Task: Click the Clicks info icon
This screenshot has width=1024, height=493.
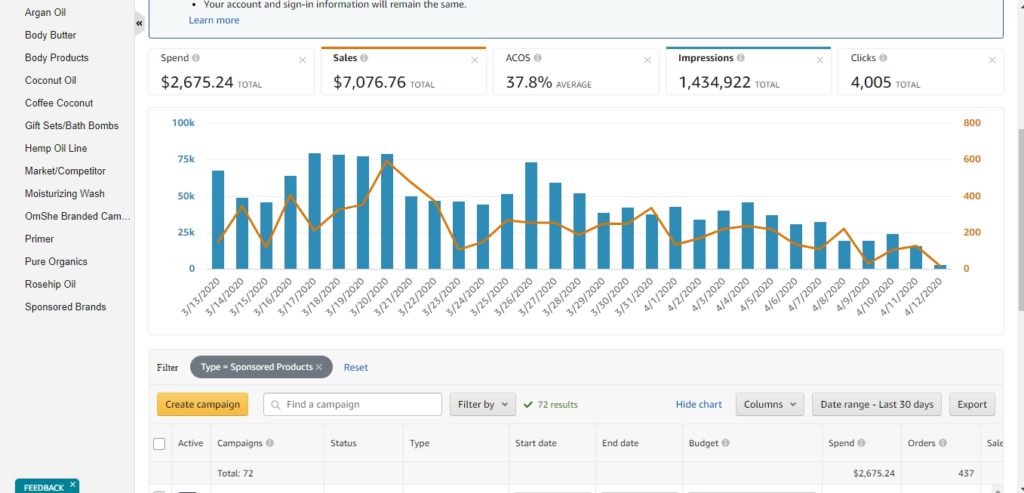Action: (x=884, y=59)
